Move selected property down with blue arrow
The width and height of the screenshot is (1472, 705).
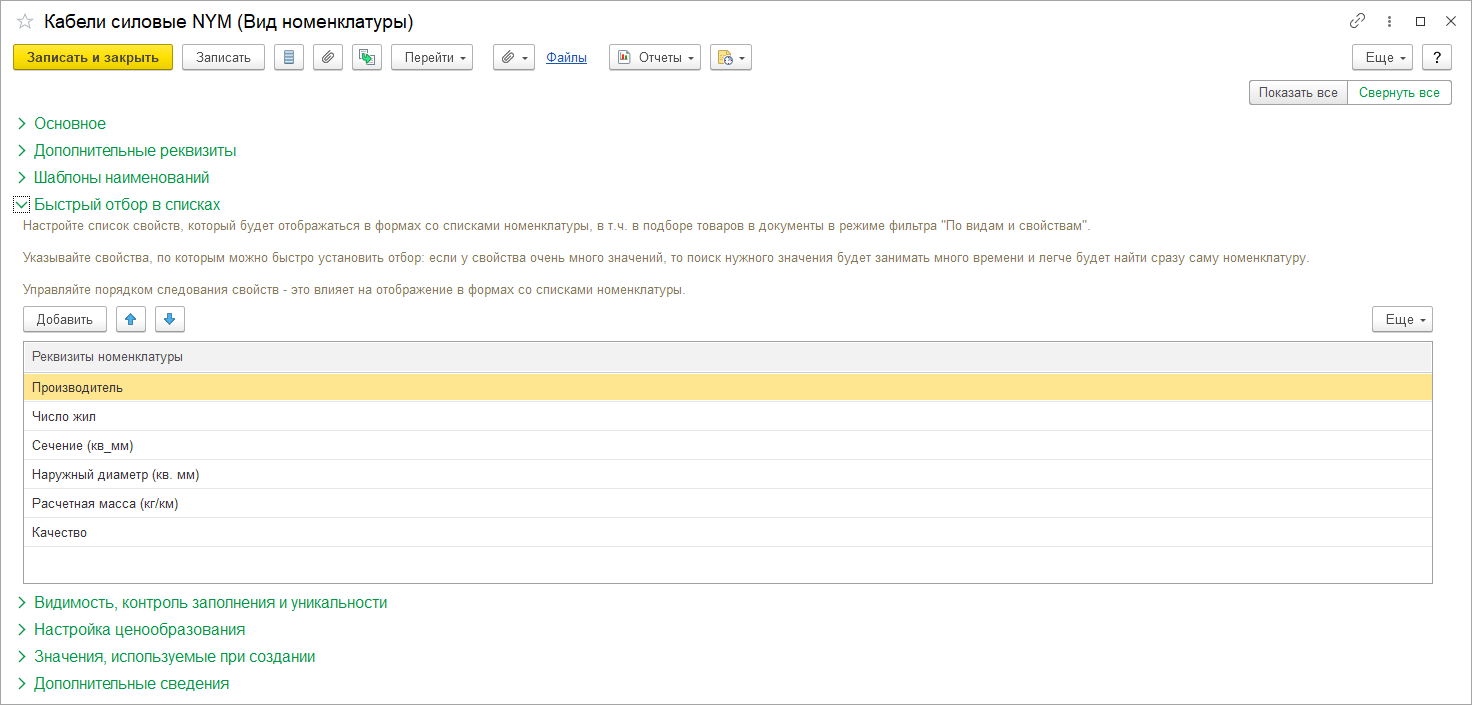[169, 319]
